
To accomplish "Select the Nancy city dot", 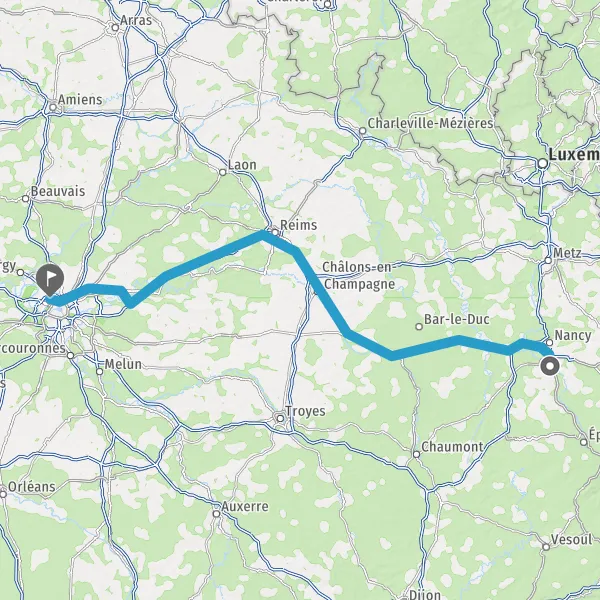I will click(x=549, y=342).
